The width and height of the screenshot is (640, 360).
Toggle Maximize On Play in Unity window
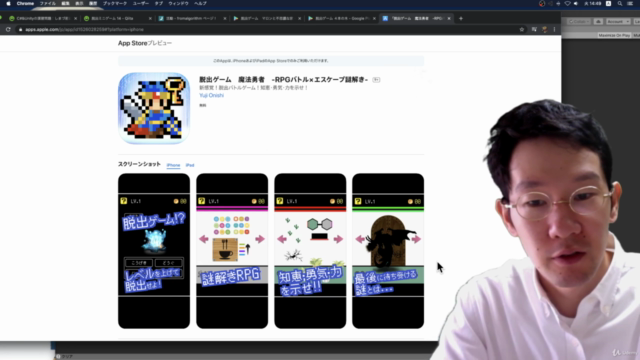tap(614, 36)
